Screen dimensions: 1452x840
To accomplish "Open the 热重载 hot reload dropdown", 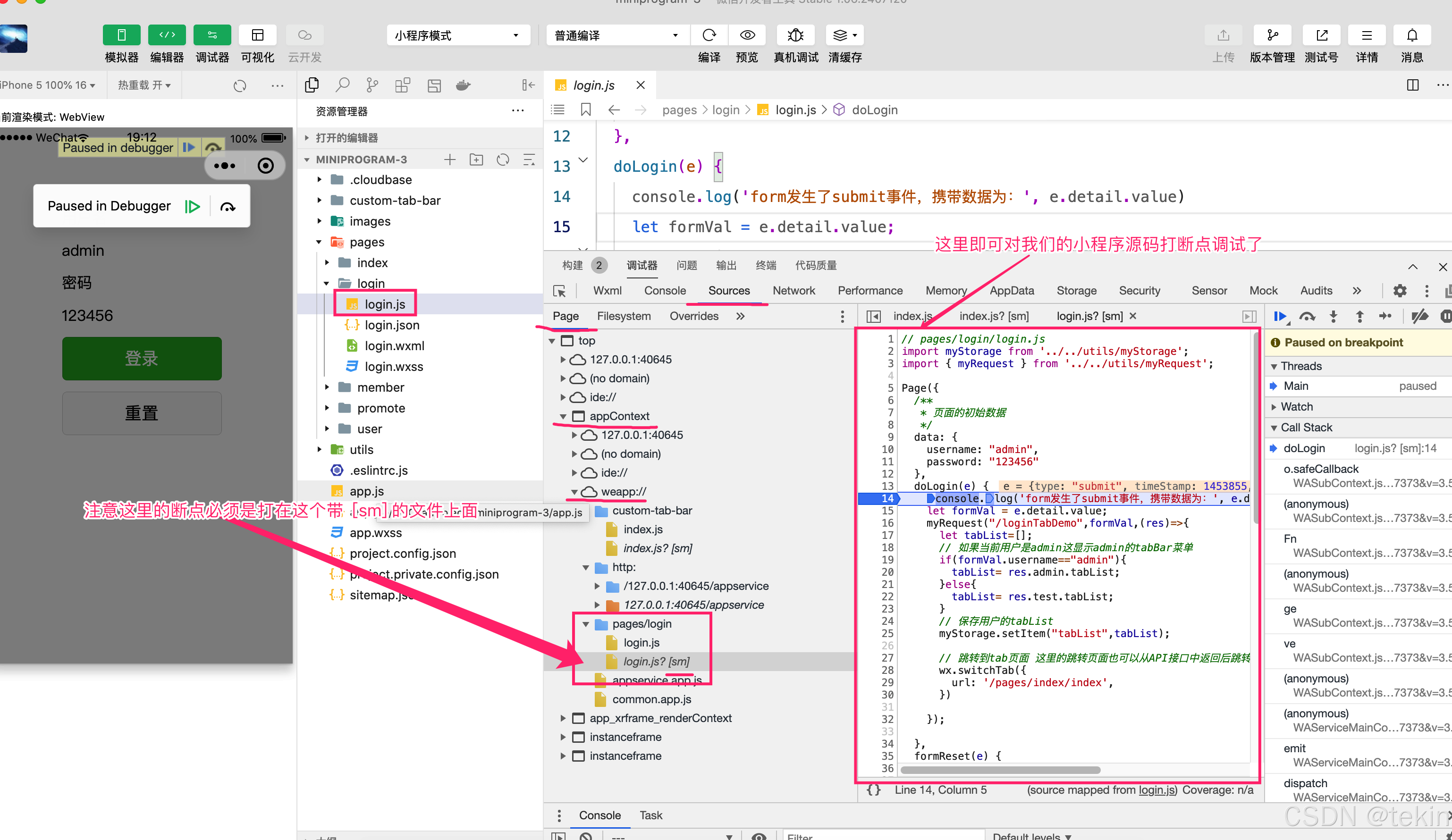I will (x=144, y=85).
